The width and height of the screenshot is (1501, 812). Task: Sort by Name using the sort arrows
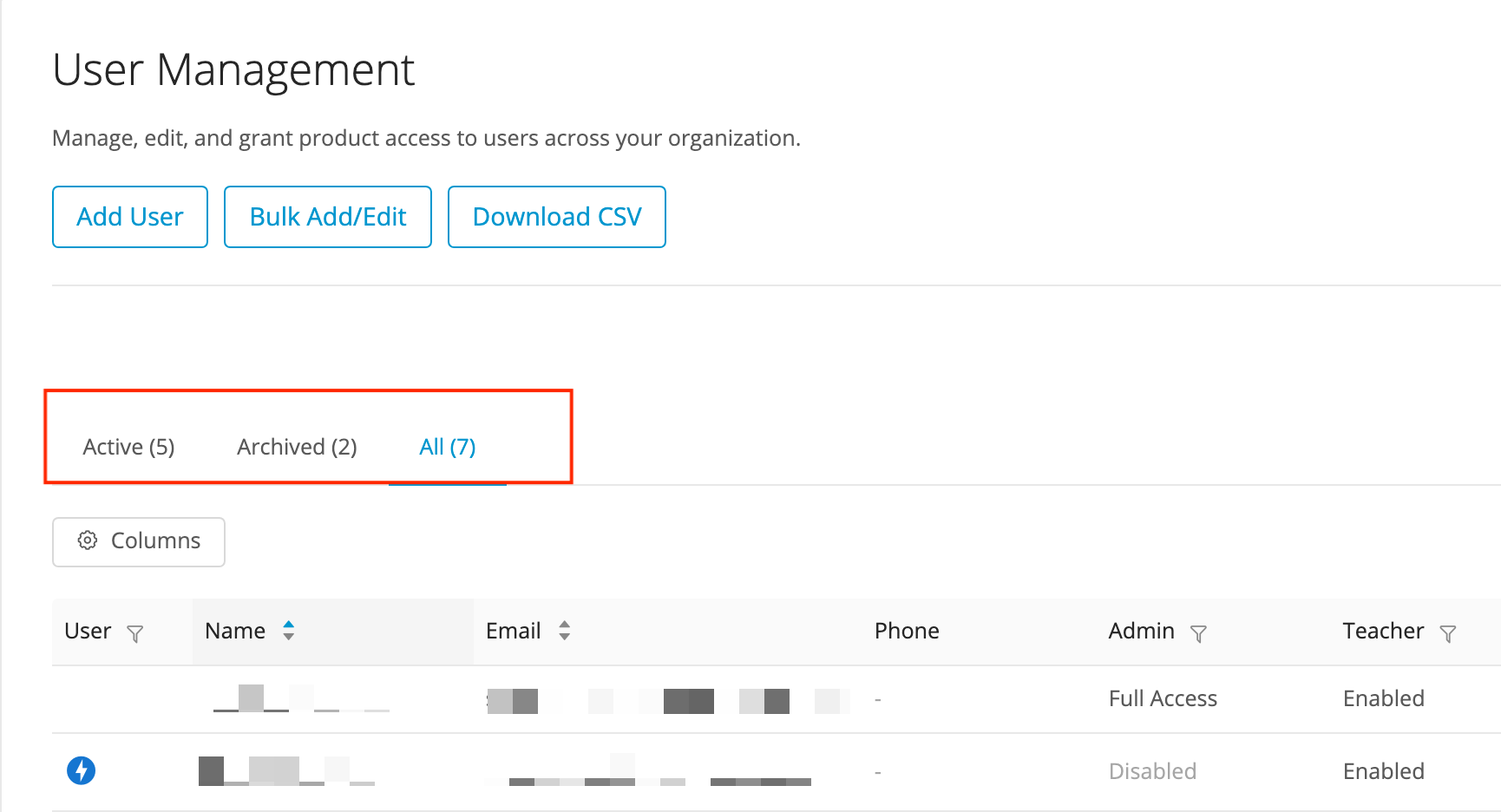point(289,631)
